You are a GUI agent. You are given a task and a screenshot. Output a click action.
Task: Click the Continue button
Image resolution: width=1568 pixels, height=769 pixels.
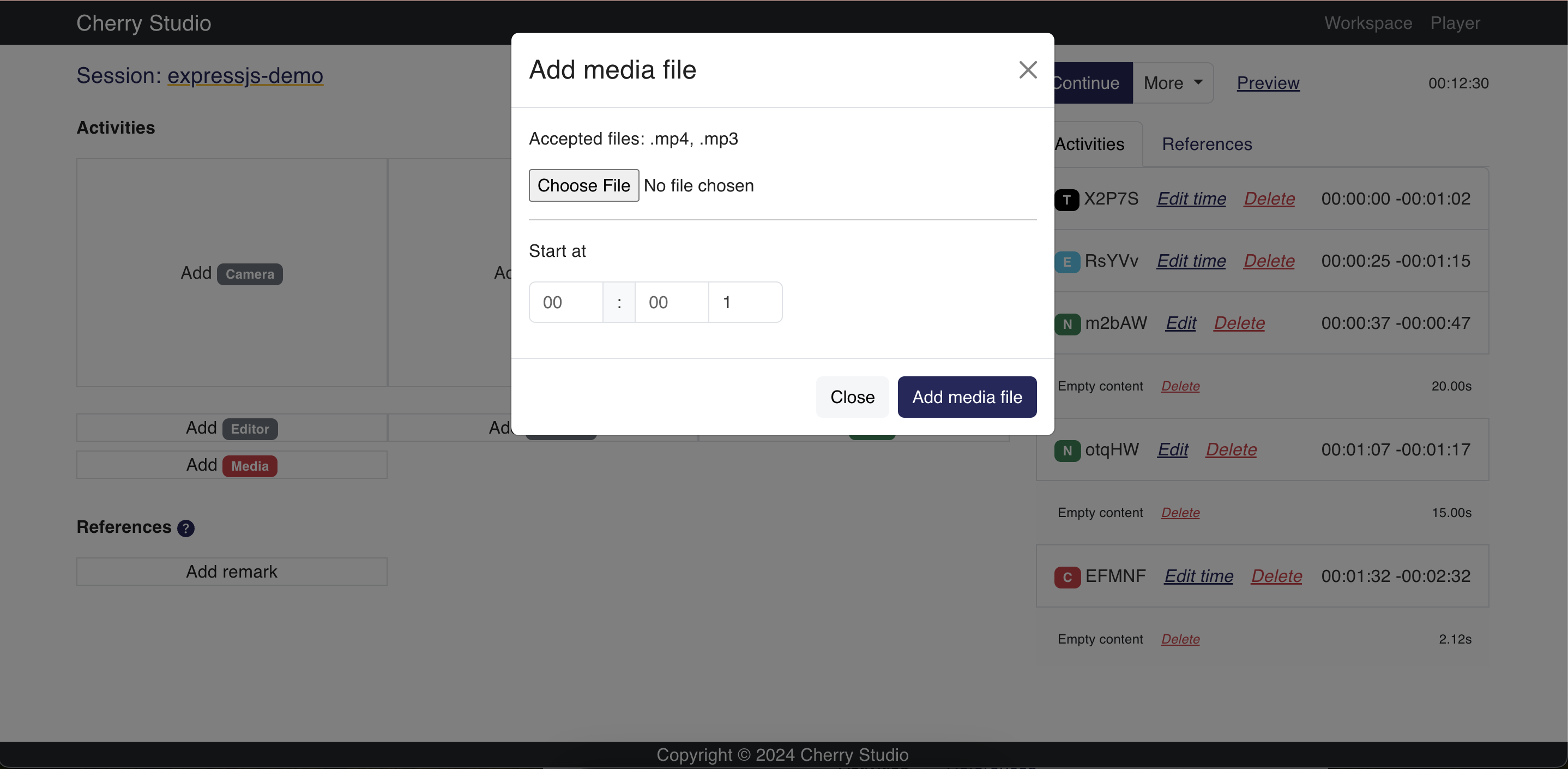1093,83
